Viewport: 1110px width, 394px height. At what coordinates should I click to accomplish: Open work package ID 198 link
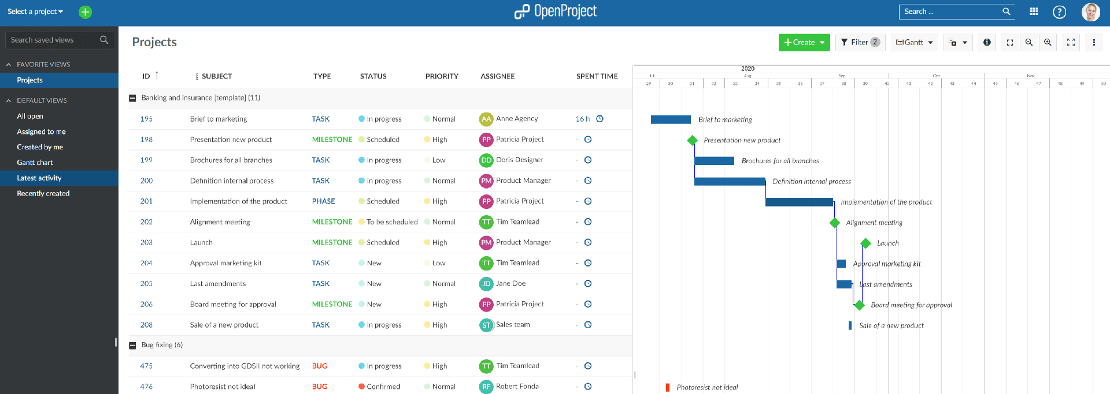click(x=147, y=140)
